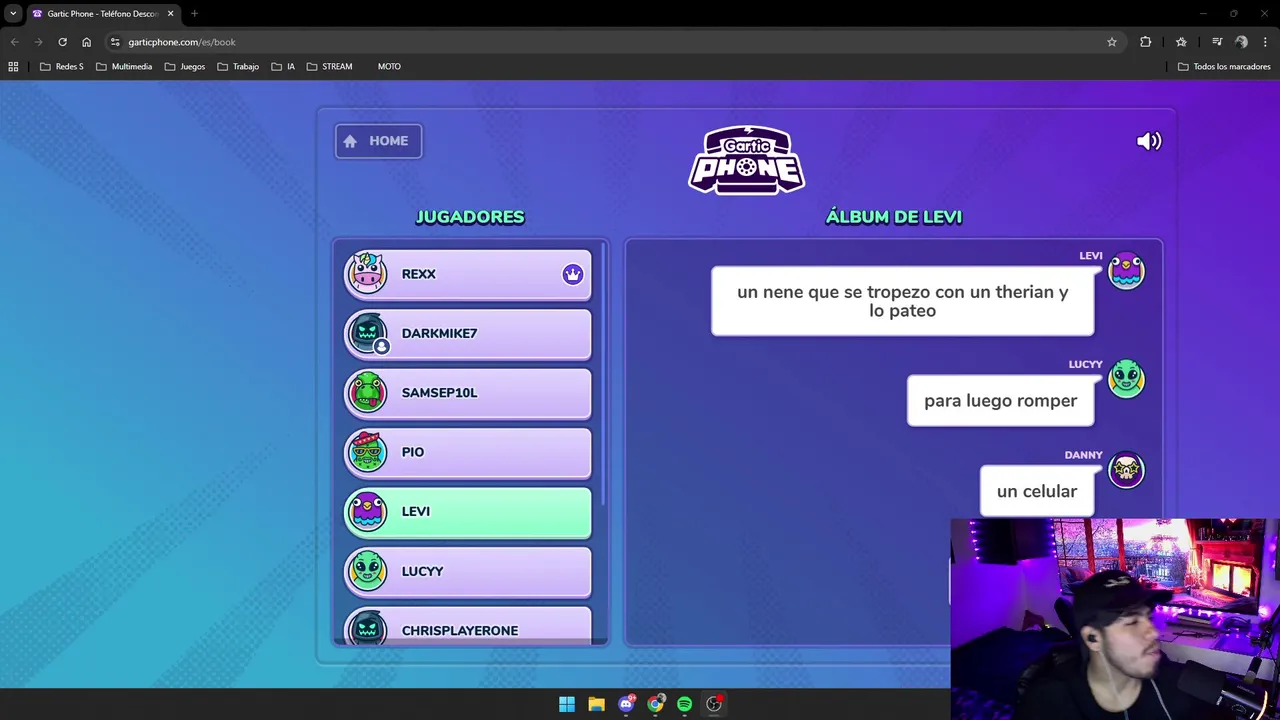Mute the Gartic Phone sound speaker icon
Image resolution: width=1280 pixels, height=720 pixels.
(x=1149, y=141)
